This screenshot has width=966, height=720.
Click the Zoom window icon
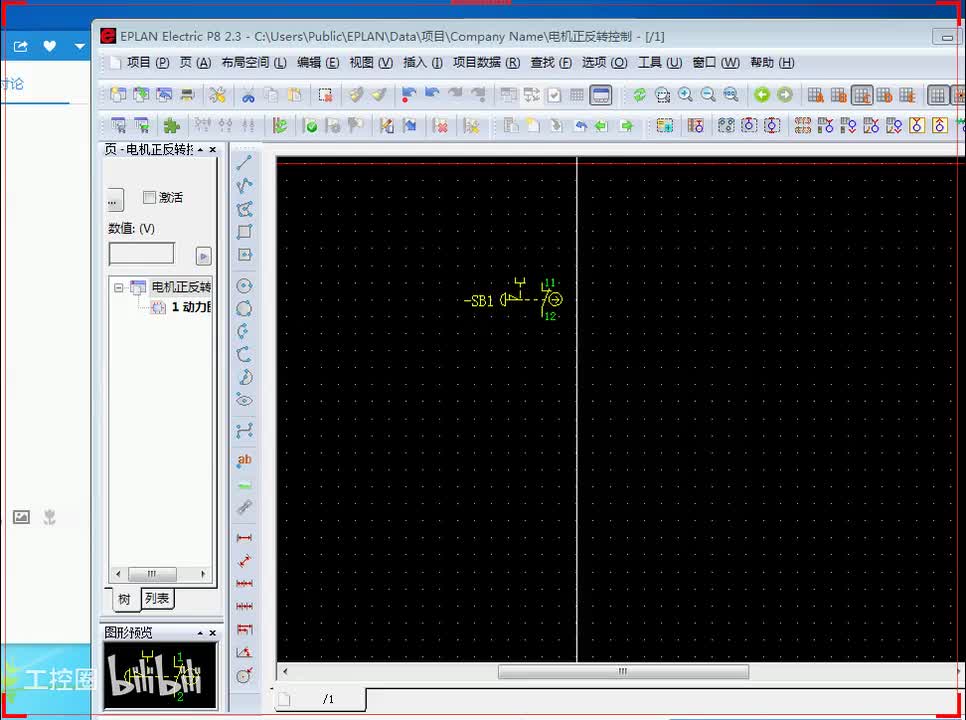[662, 95]
